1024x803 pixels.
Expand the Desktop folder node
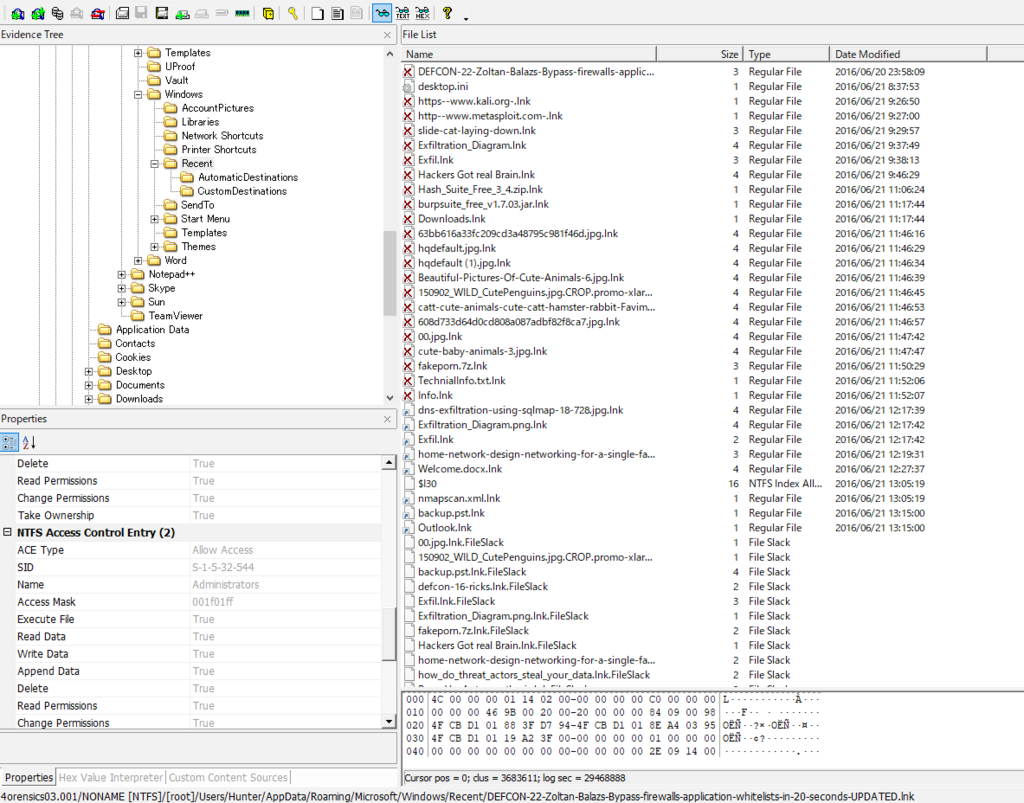pyautogui.click(x=88, y=371)
